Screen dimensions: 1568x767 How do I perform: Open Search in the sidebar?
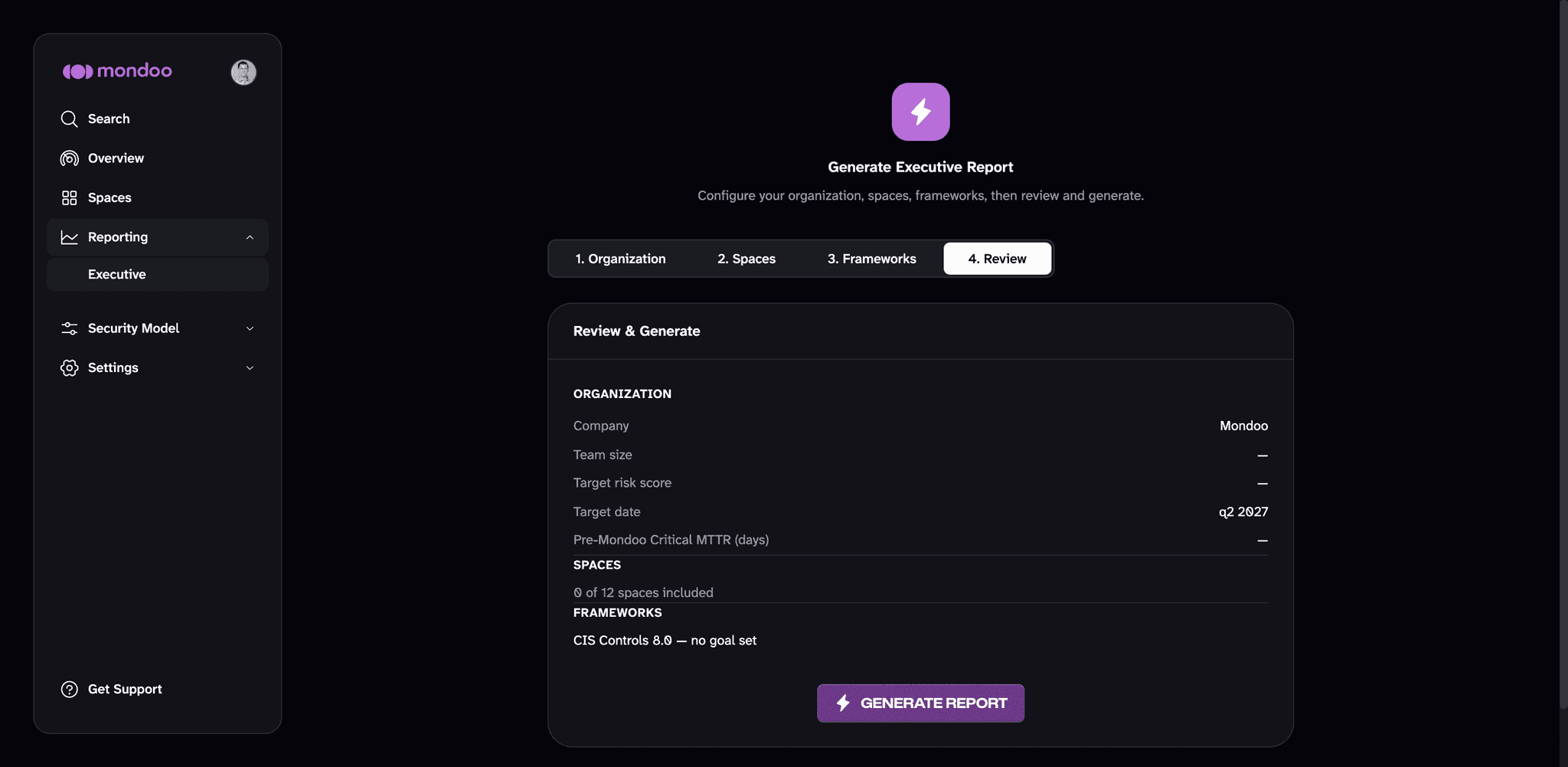(157, 119)
